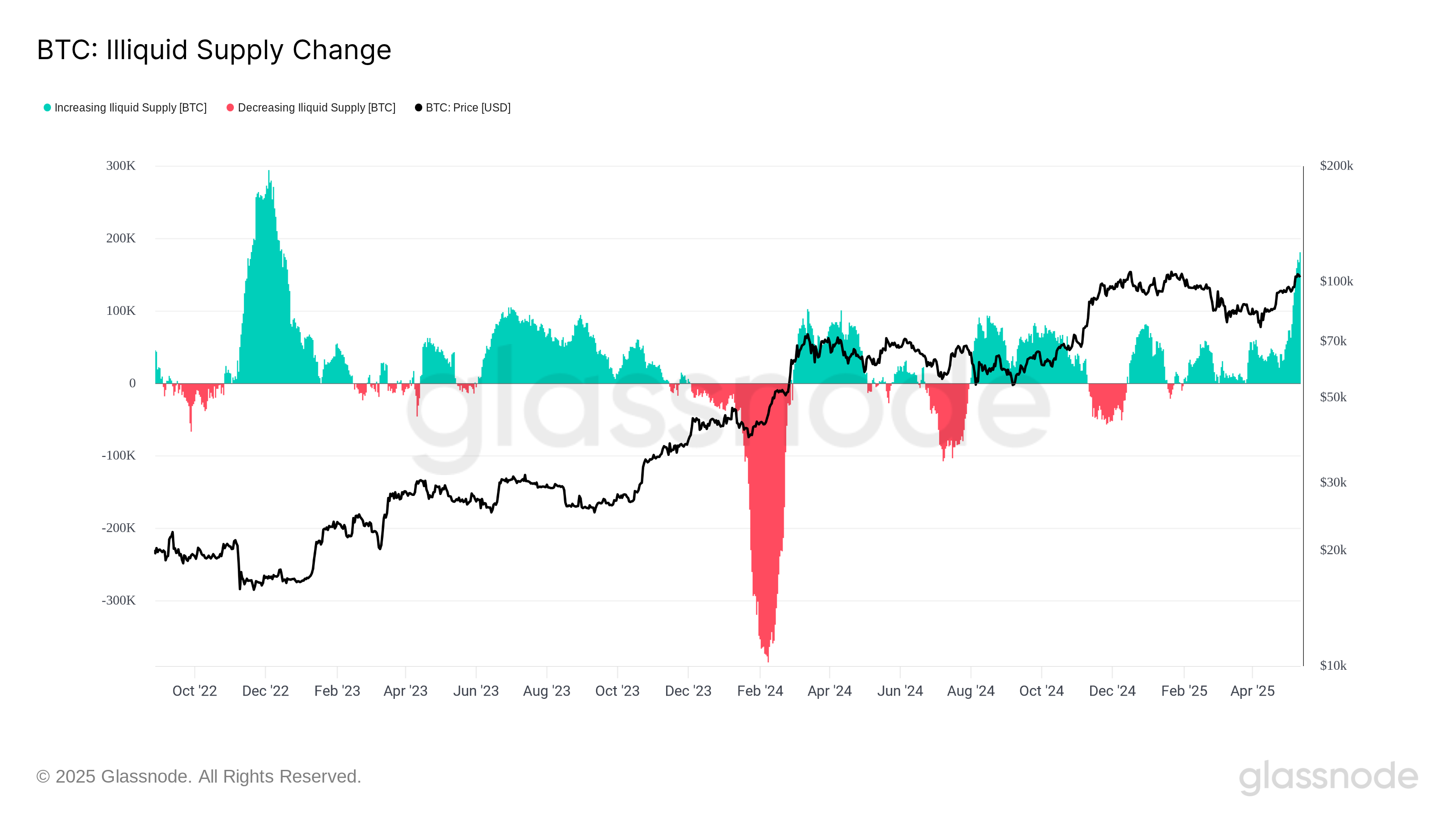1456x819 pixels.
Task: Click the Aug '23 date axis label
Action: click(546, 691)
